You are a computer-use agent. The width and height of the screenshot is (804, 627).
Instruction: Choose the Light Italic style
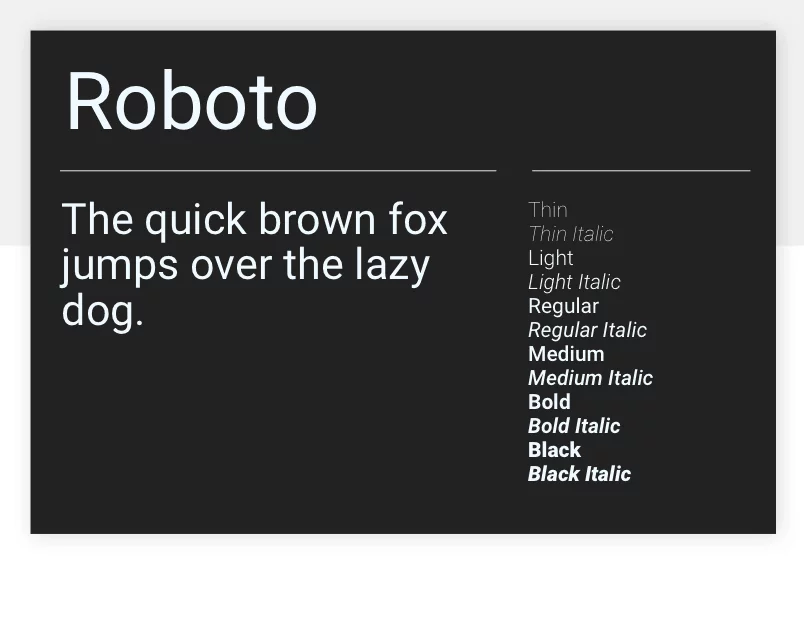(x=574, y=282)
